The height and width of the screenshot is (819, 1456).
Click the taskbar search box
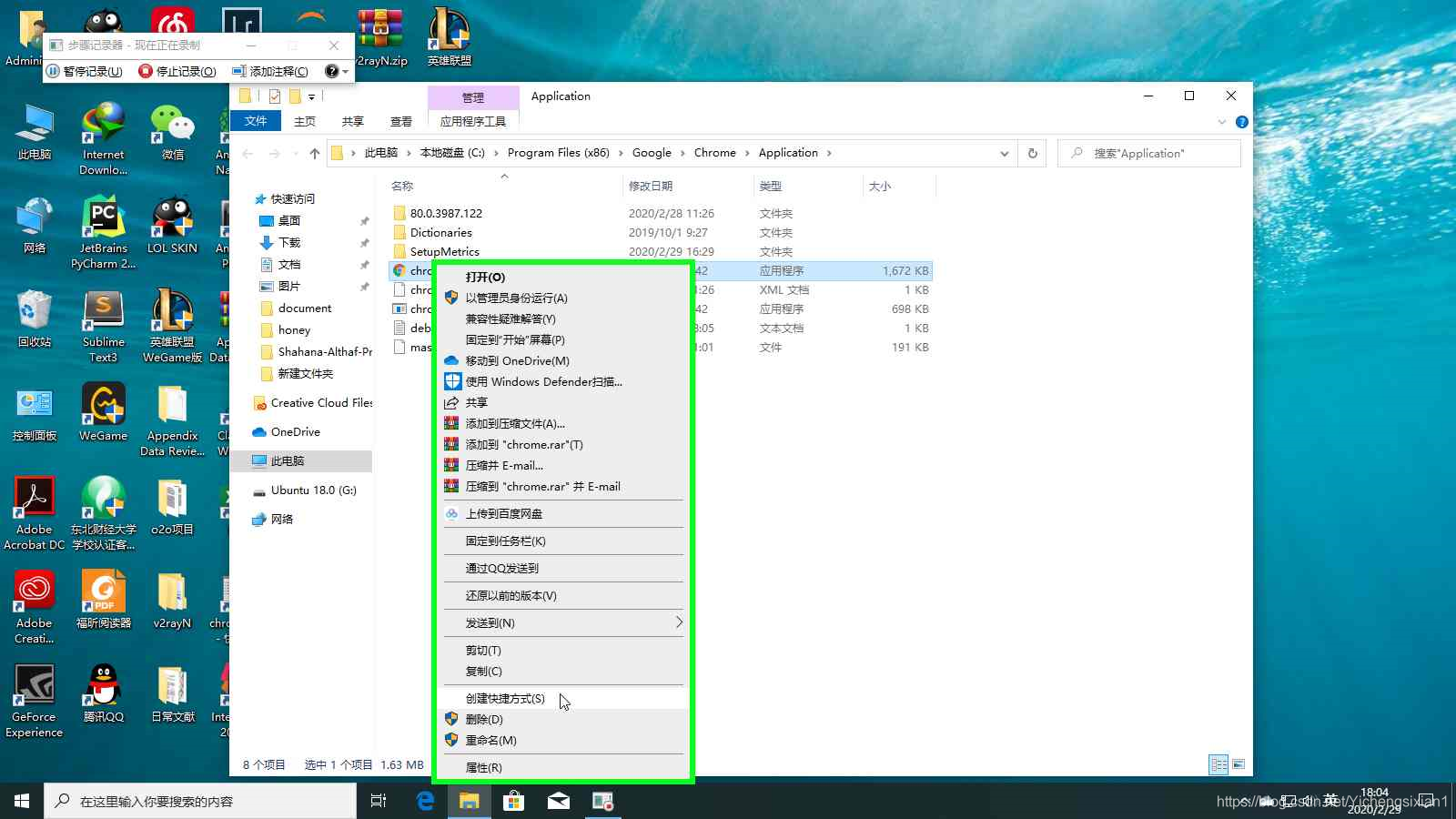[x=200, y=801]
